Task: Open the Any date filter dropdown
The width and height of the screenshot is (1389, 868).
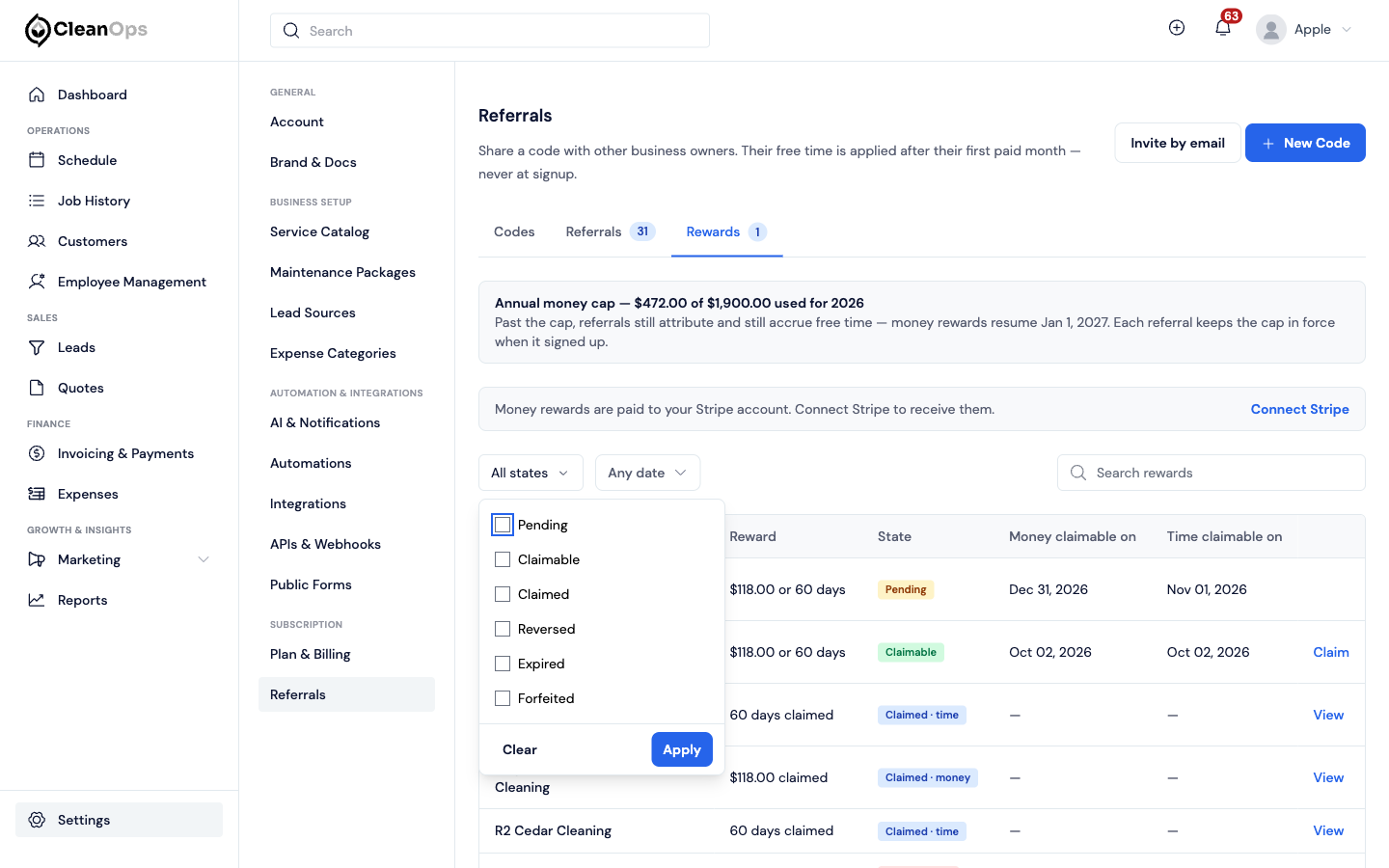Action: click(647, 473)
